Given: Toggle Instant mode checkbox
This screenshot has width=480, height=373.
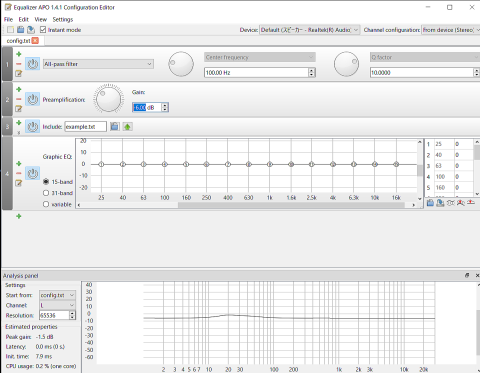Looking at the screenshot, I should pyautogui.click(x=43, y=30).
